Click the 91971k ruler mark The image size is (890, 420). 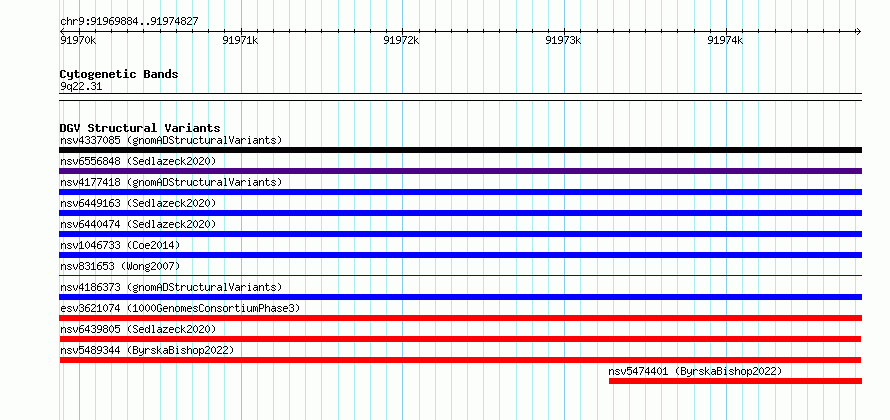240,40
